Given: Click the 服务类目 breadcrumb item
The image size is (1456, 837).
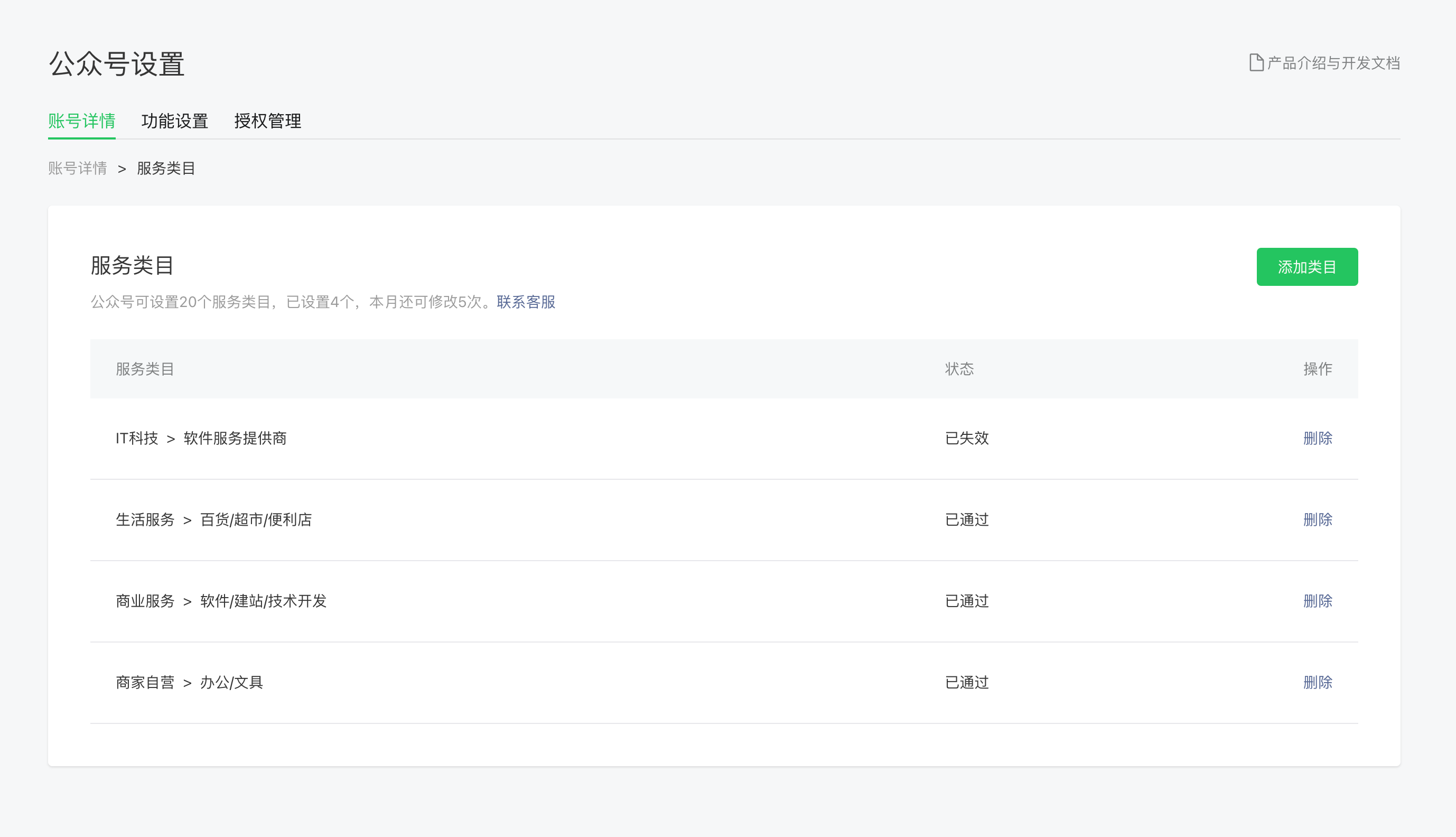Looking at the screenshot, I should tap(166, 168).
